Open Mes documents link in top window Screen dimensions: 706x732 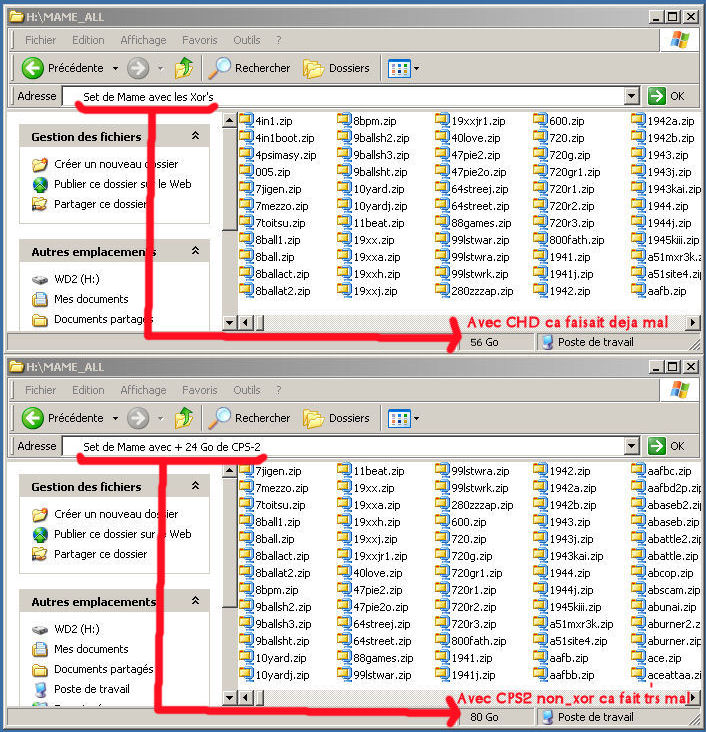(80, 299)
